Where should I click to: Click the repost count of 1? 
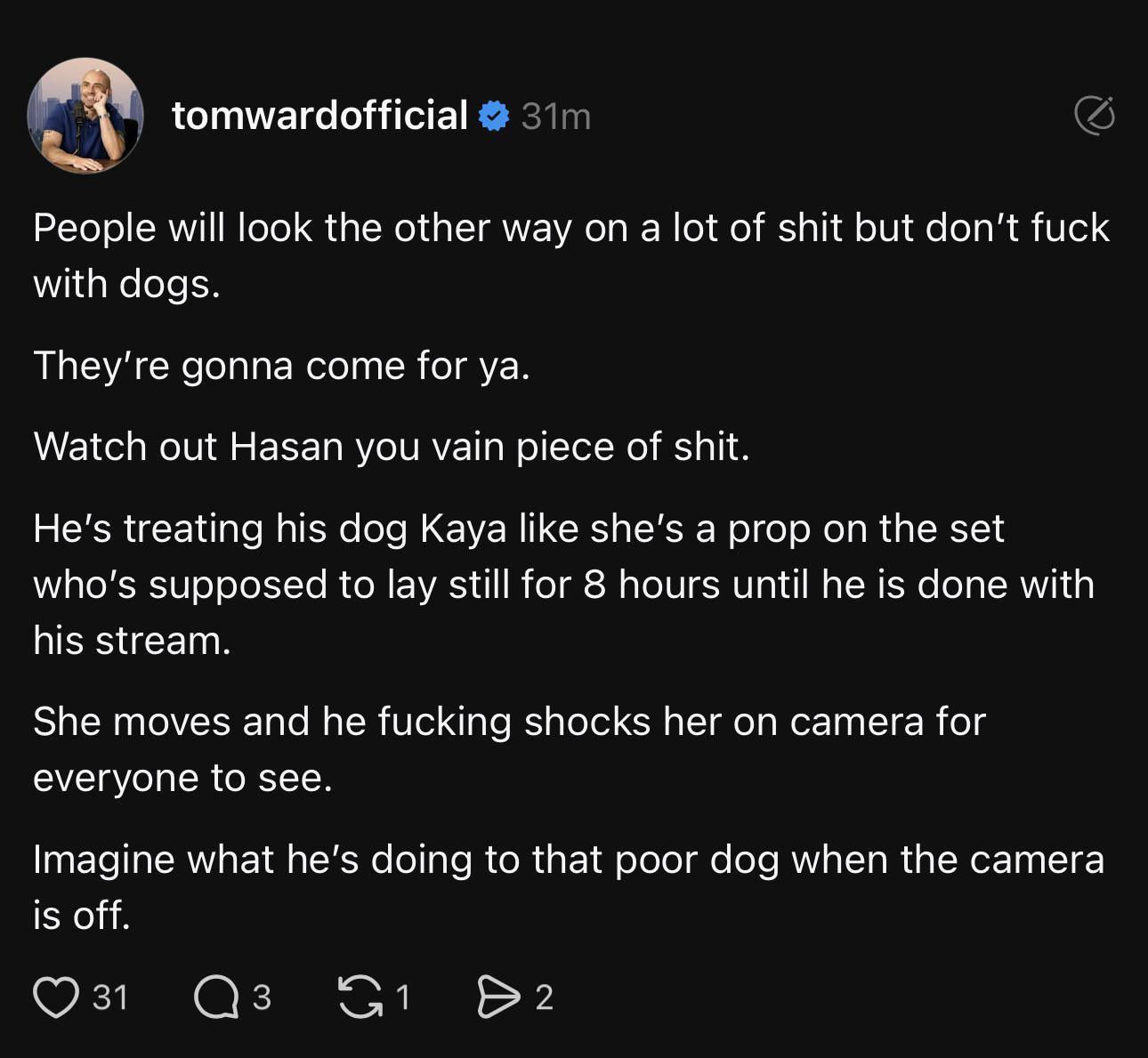pos(403,997)
